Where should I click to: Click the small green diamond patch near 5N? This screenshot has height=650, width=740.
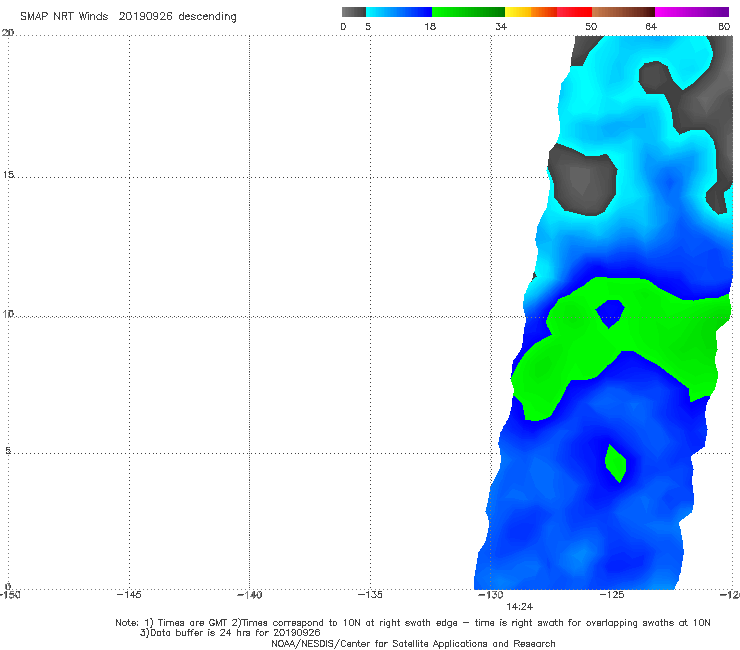[615, 463]
